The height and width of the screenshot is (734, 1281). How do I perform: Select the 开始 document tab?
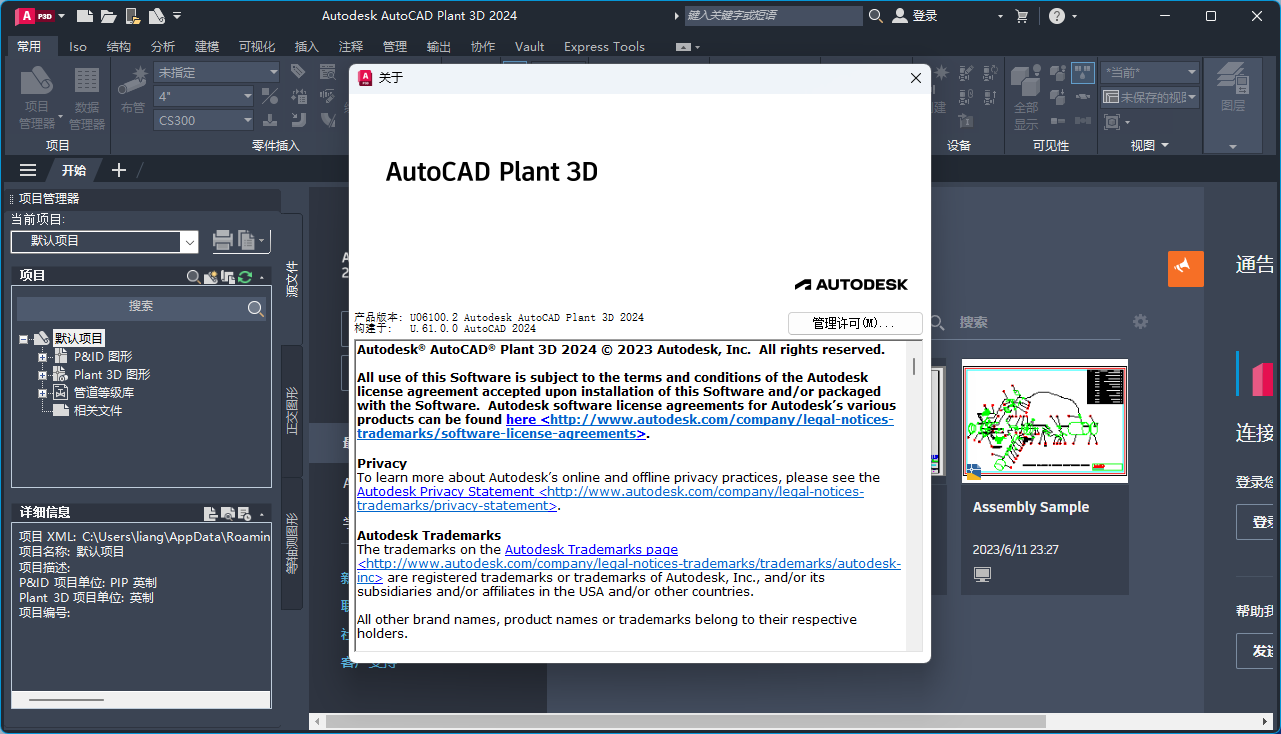74,170
